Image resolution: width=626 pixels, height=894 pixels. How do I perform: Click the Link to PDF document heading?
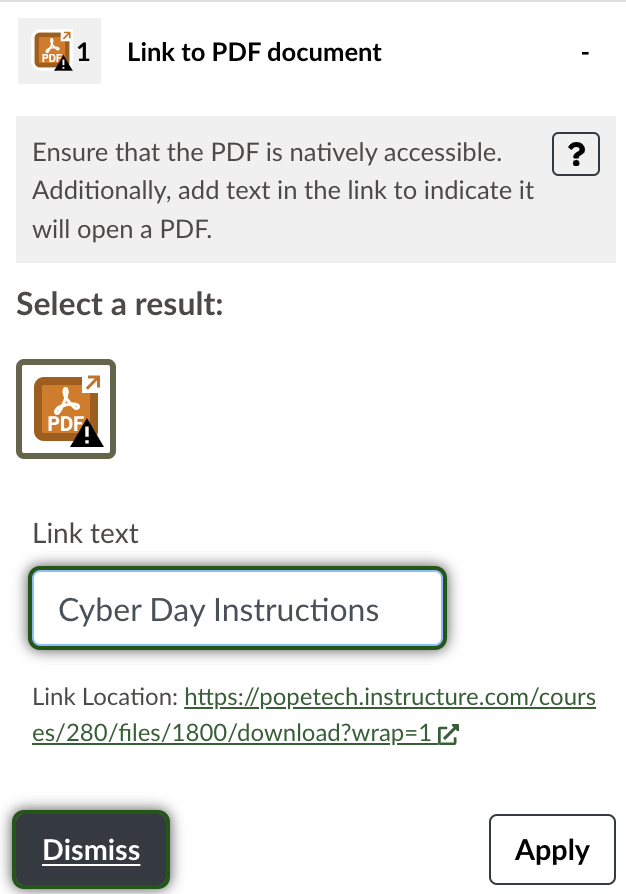254,52
